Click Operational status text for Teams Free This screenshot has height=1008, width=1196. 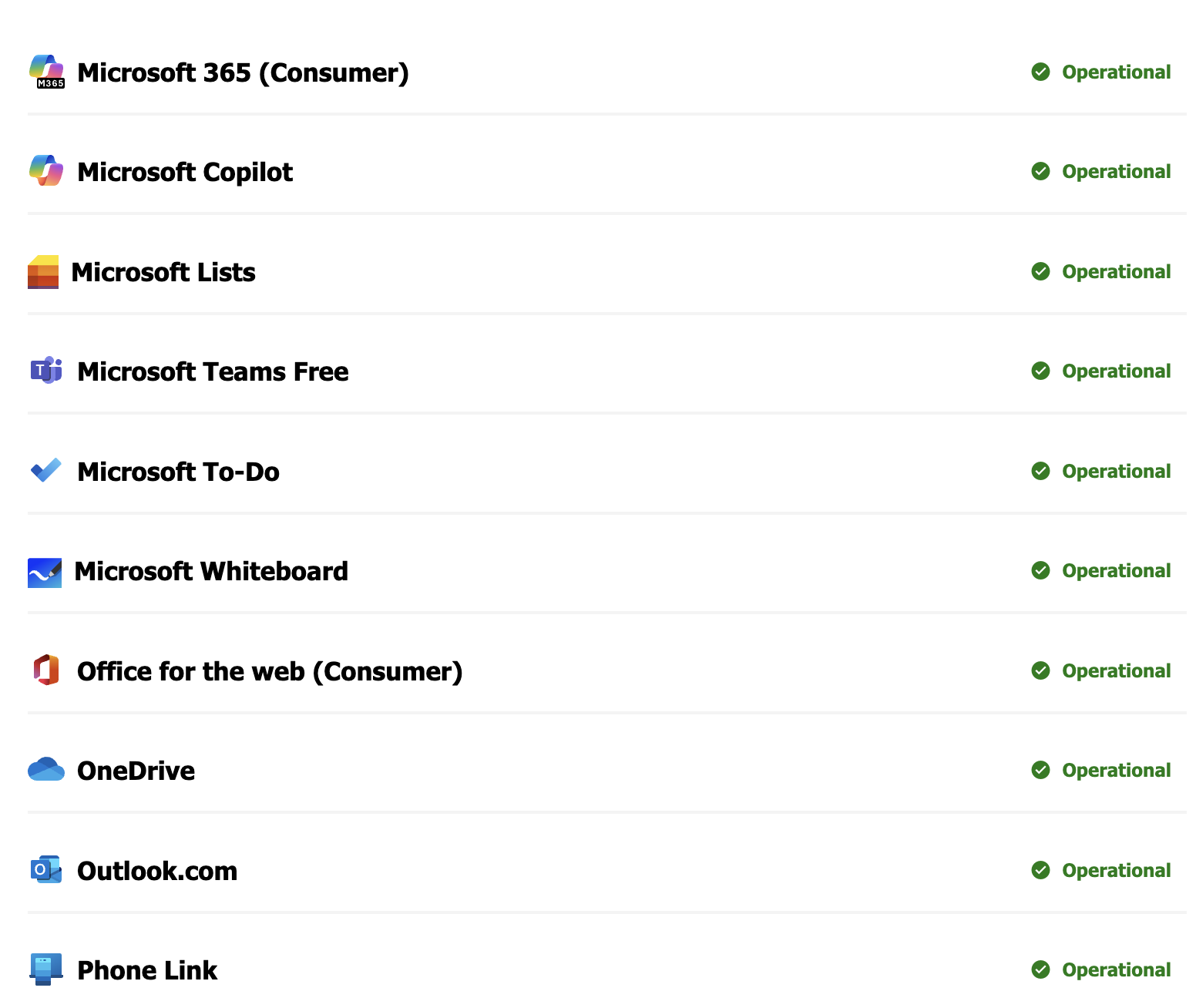[1116, 371]
